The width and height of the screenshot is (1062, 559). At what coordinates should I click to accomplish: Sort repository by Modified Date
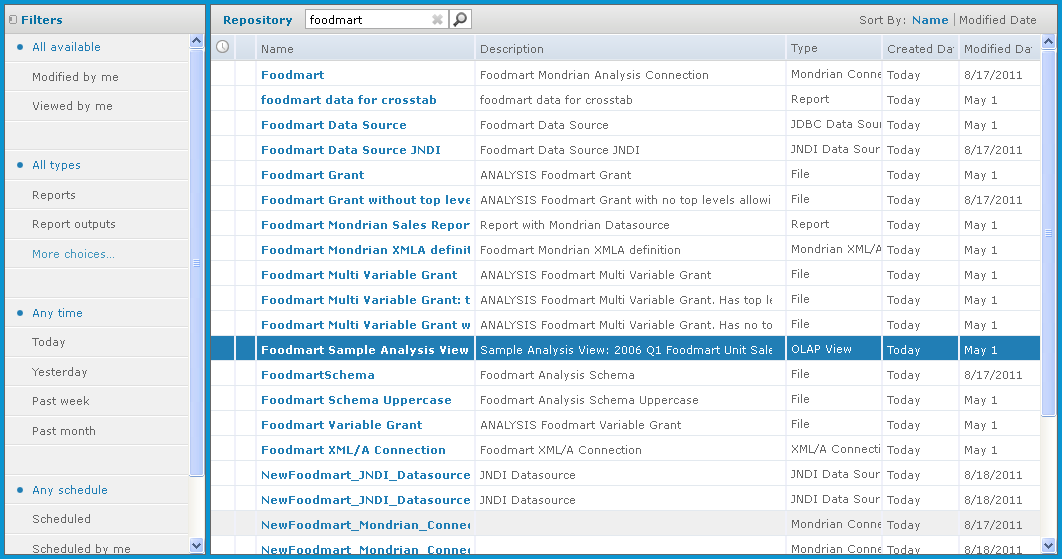click(x=998, y=20)
